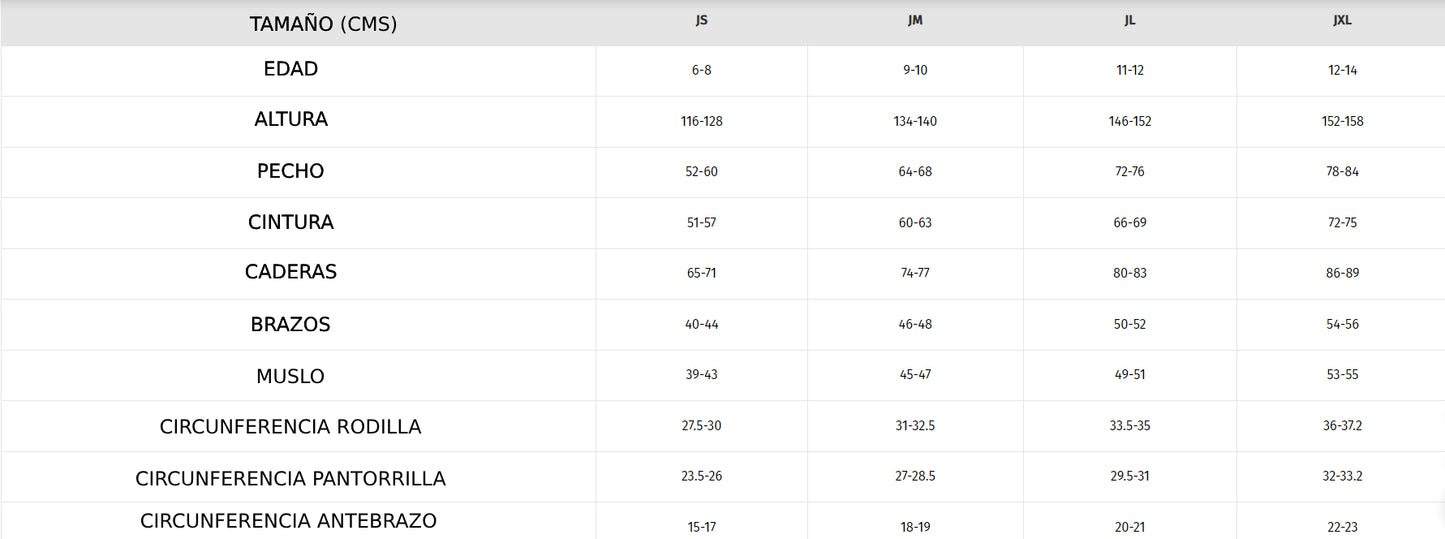Select the JM size column header
The height and width of the screenshot is (539, 1445).
915,20
